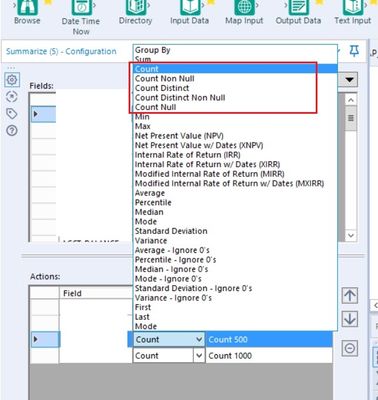The image size is (378, 400).
Task: Open the configuration gear tab
Action: click(12, 80)
